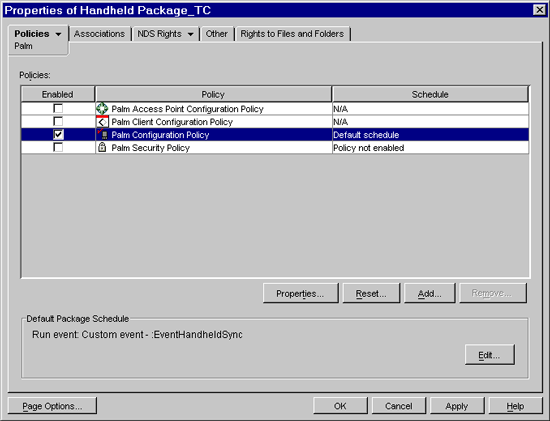Select the Palm Security Policy row
This screenshot has width=550, height=421.
point(275,148)
